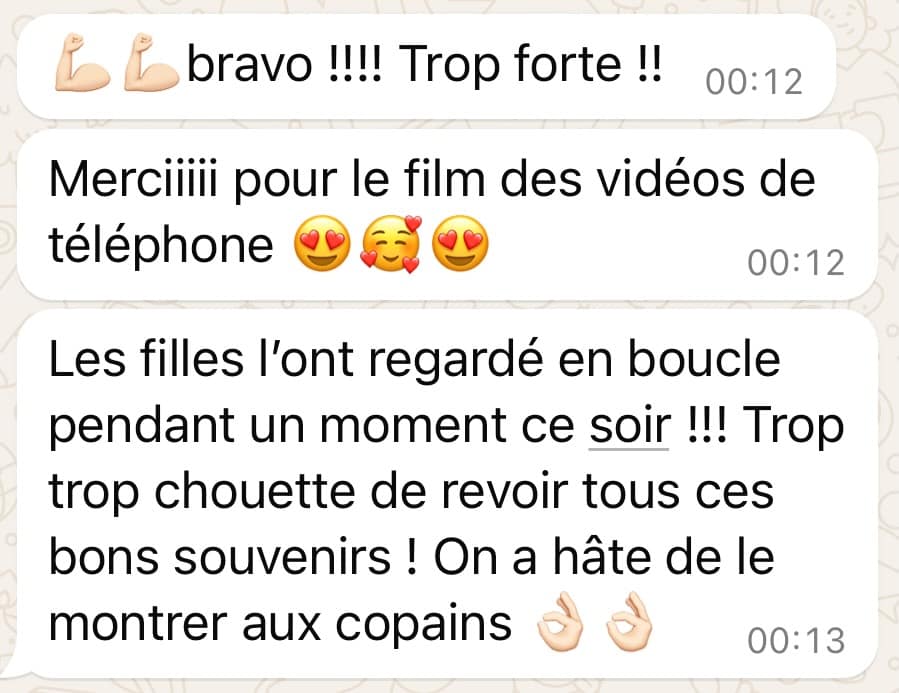Image resolution: width=899 pixels, height=693 pixels.
Task: Click the first heart-eyes emoji
Action: tap(322, 244)
